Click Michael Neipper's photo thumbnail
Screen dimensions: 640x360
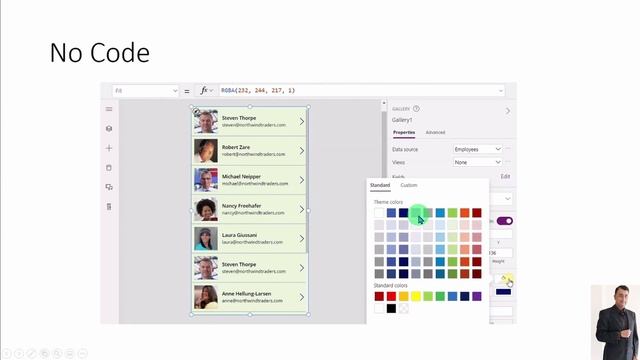coord(206,180)
